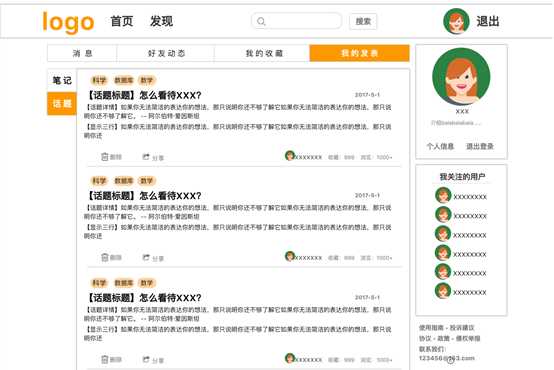The image size is (554, 370).
Task: Open the third user avatar under 我关注的用户
Action: click(x=443, y=234)
